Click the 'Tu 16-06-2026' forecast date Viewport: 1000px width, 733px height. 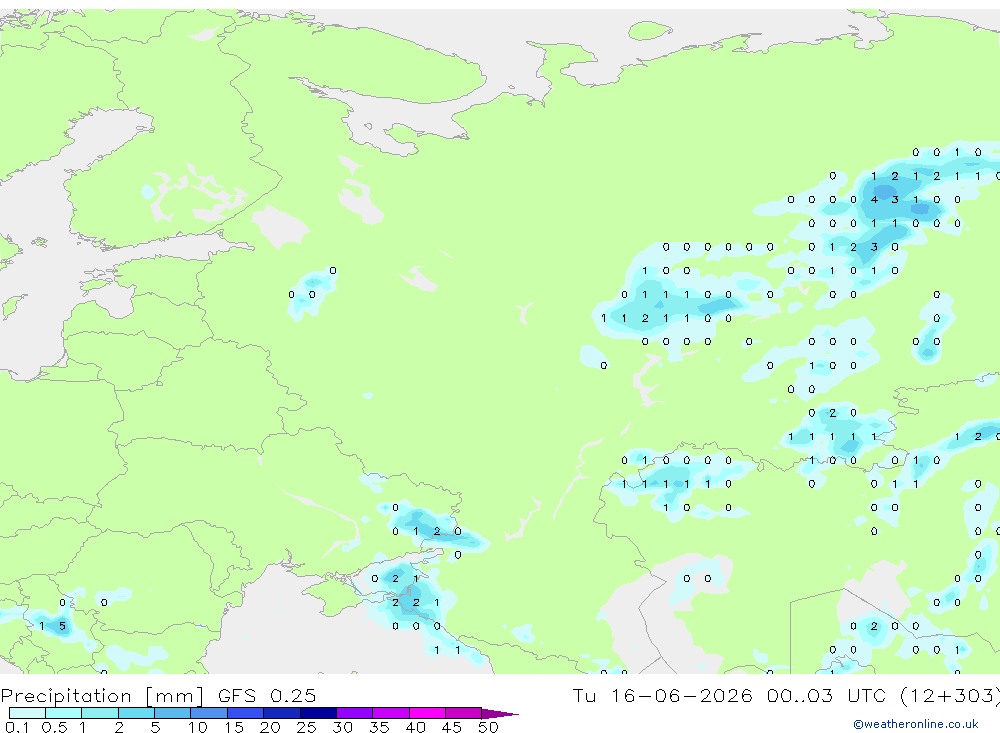click(x=662, y=695)
